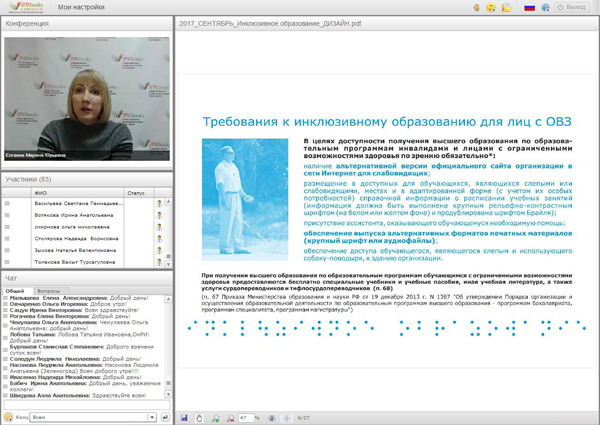Click chat message from Мальцева Елена Александровна

coord(79,298)
